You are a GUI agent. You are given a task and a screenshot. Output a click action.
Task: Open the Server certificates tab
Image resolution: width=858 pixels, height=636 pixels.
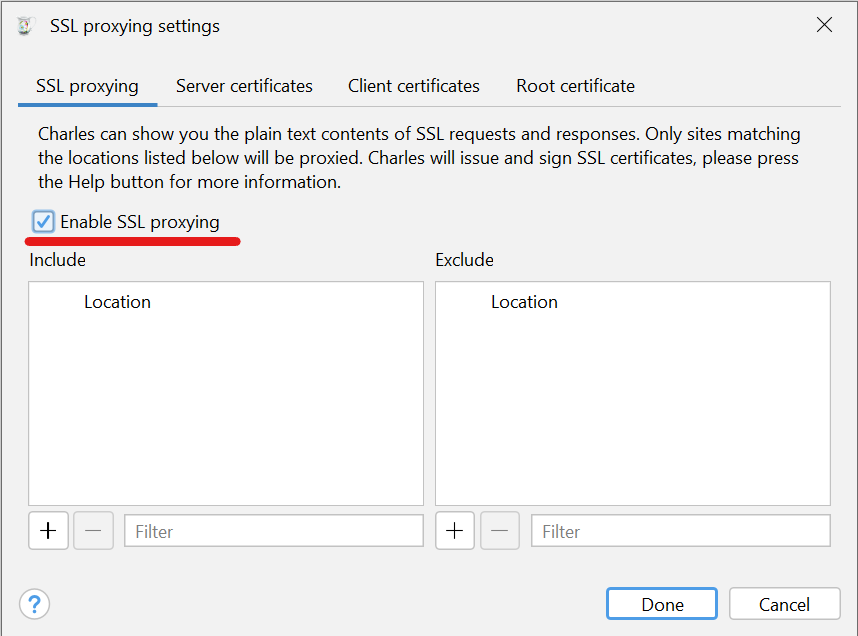244,86
